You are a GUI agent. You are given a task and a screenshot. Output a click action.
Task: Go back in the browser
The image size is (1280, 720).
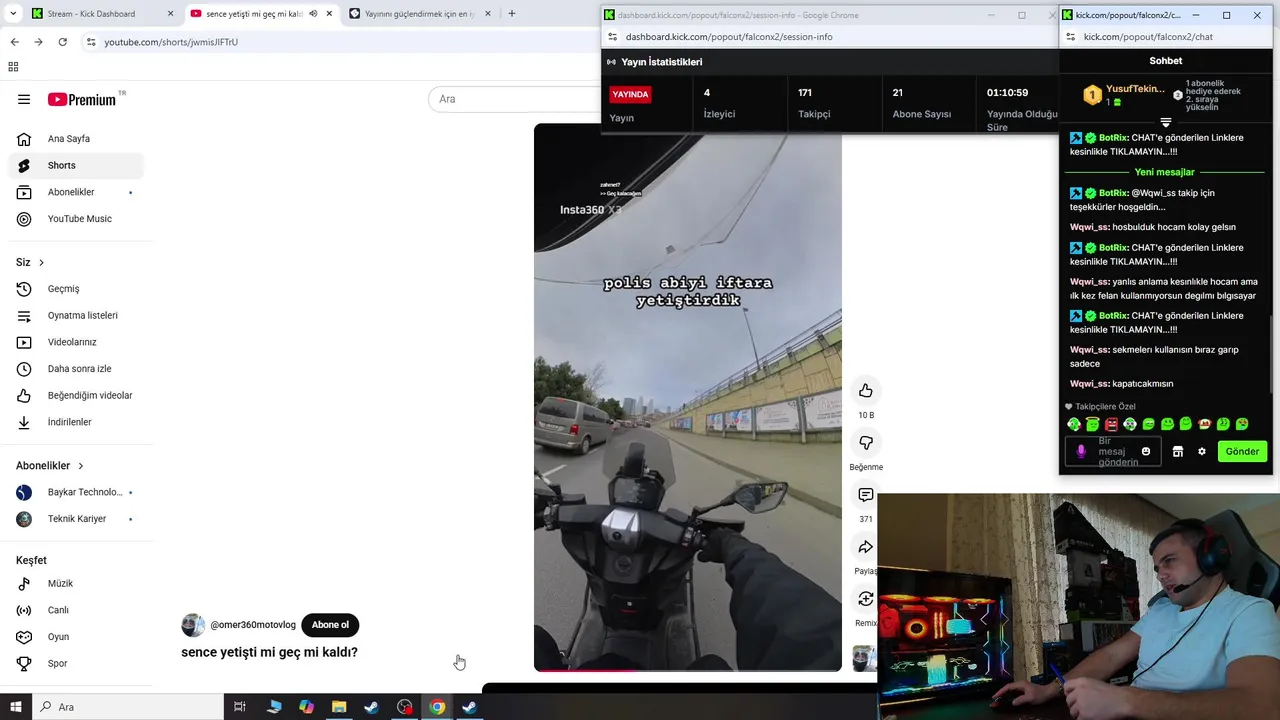[x=14, y=42]
